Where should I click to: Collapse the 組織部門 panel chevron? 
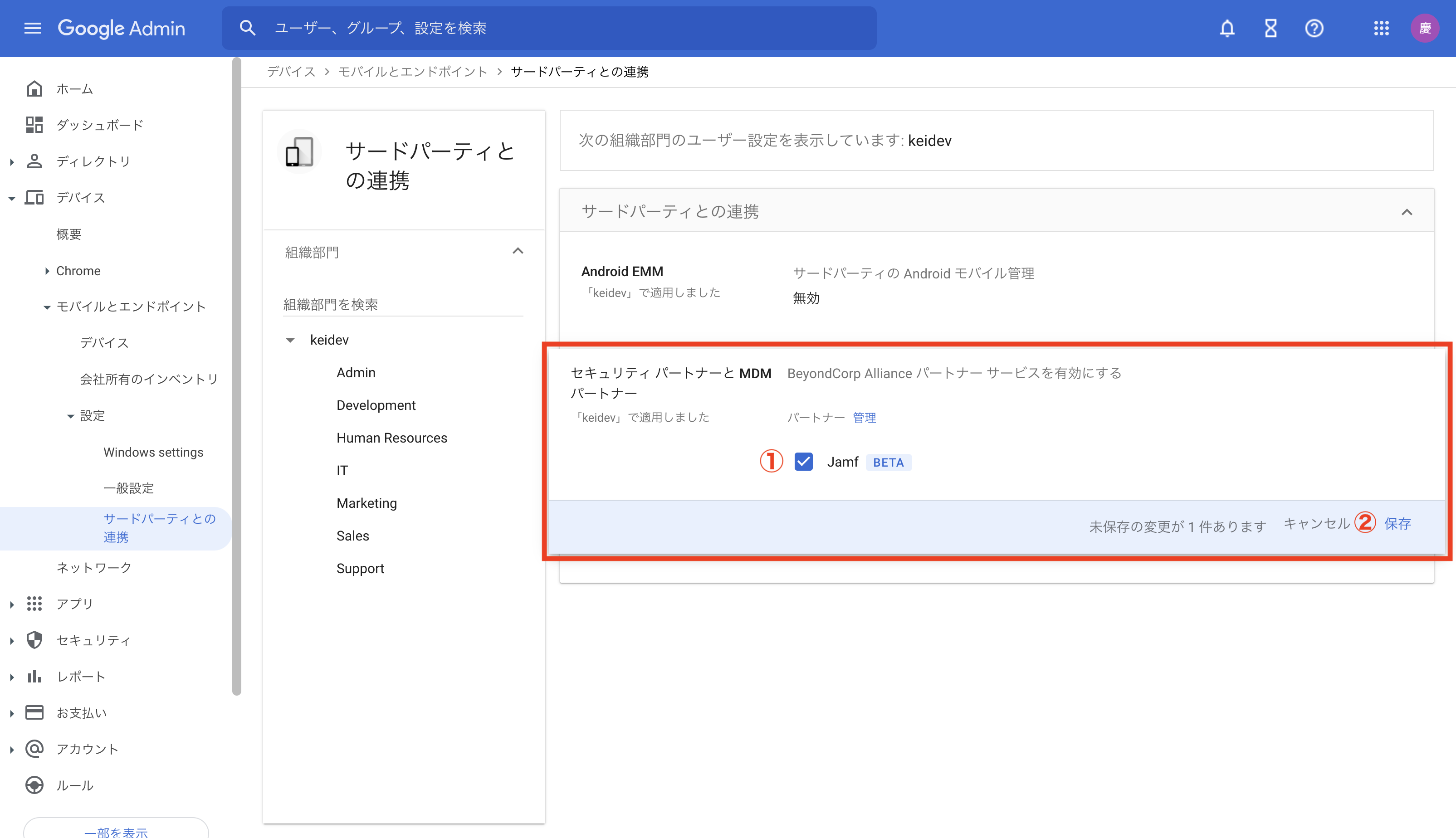click(518, 252)
